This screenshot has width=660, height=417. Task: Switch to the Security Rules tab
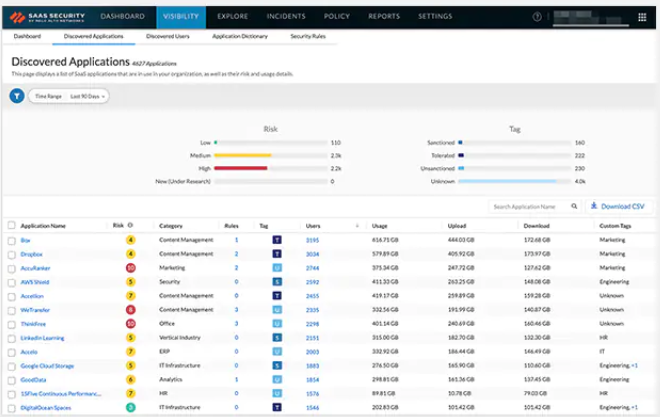click(308, 36)
